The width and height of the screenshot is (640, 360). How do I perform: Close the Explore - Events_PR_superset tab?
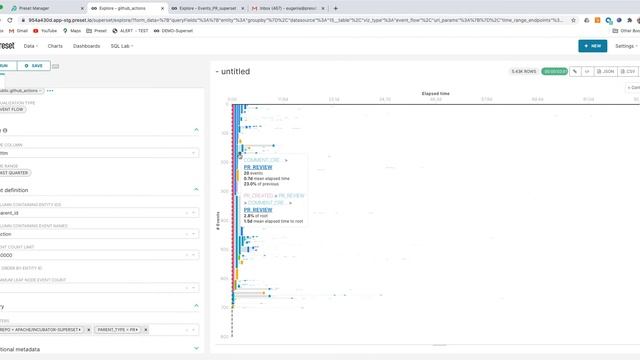243,8
